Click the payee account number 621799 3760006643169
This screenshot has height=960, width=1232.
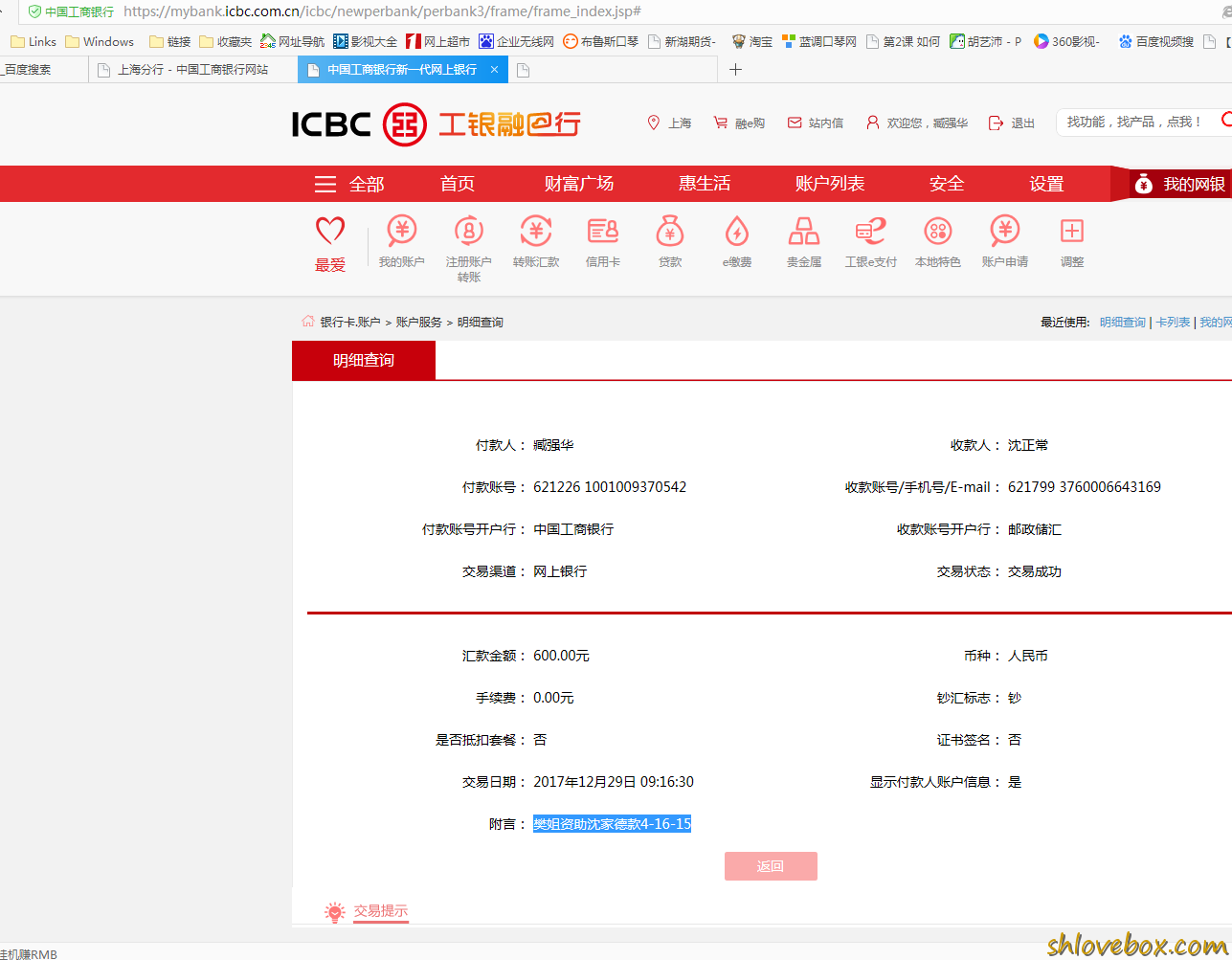tap(1085, 487)
